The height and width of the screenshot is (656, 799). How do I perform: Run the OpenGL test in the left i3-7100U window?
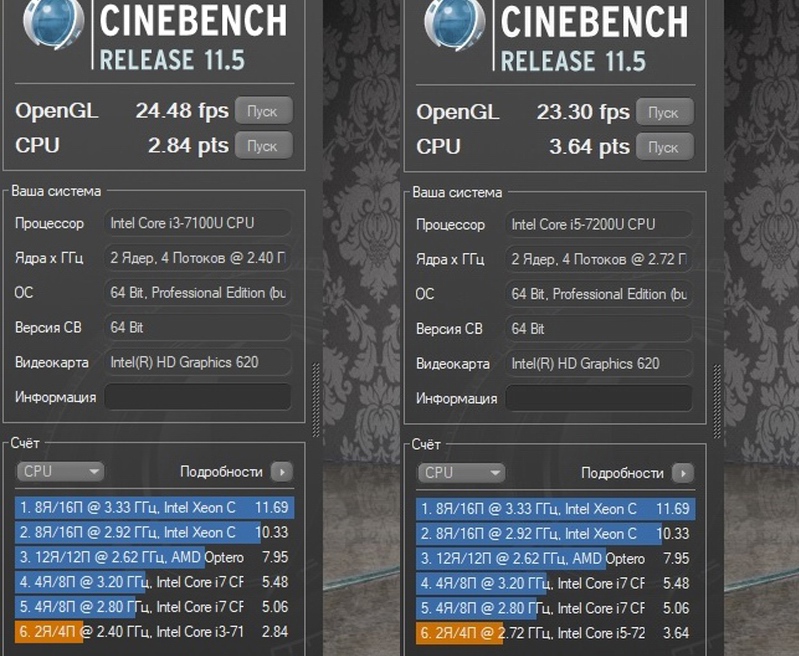[263, 111]
